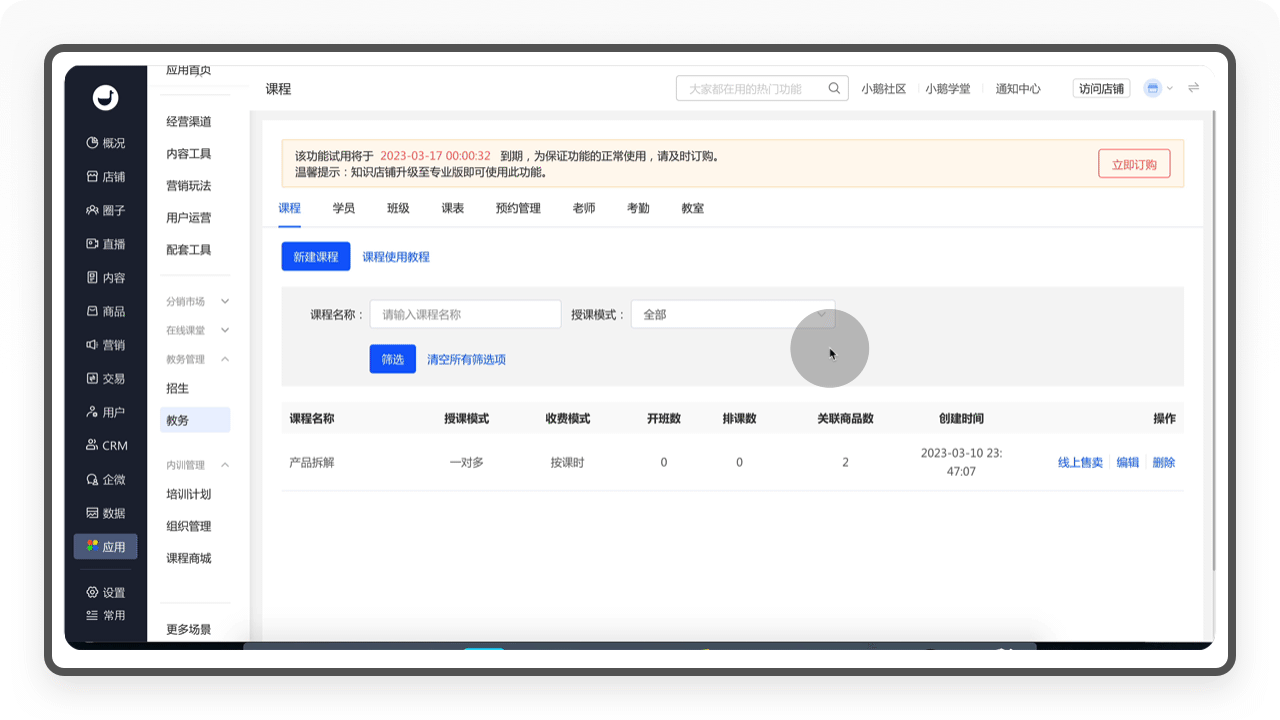
Task: Click the 筛选 filter button
Action: 393,359
